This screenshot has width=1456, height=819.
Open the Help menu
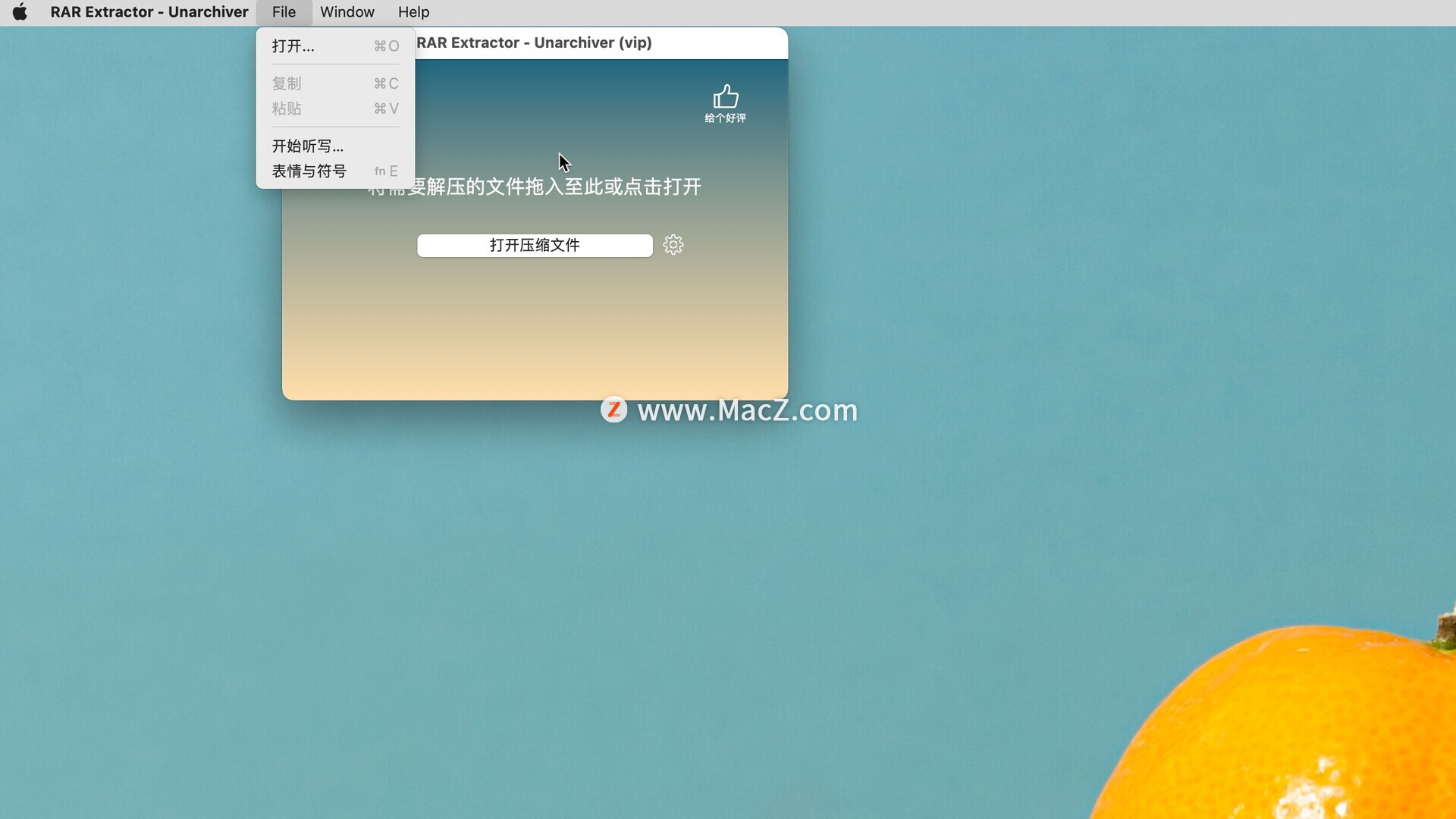(x=414, y=12)
